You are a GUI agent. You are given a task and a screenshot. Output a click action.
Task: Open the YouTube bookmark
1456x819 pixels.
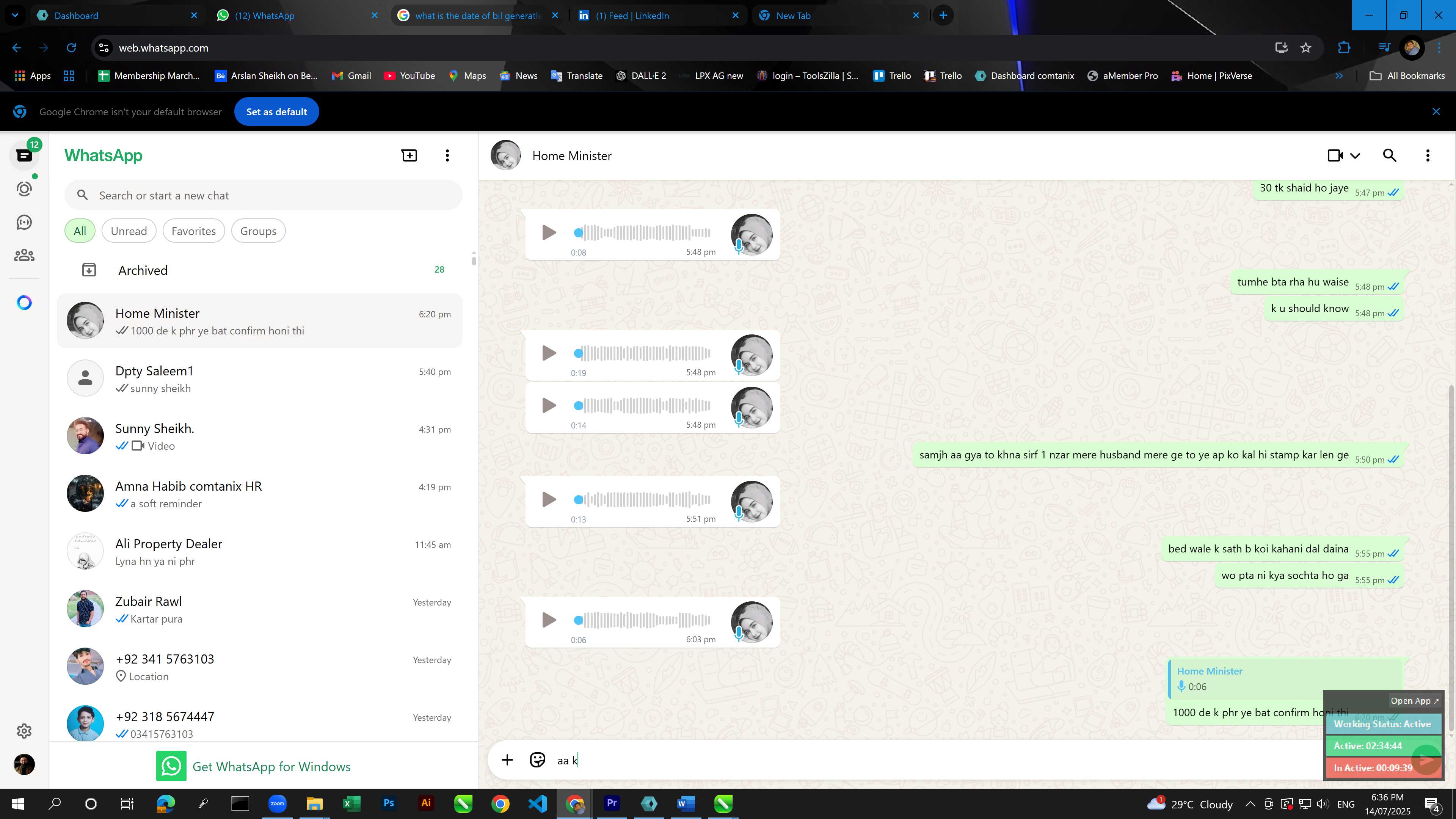pyautogui.click(x=409, y=76)
